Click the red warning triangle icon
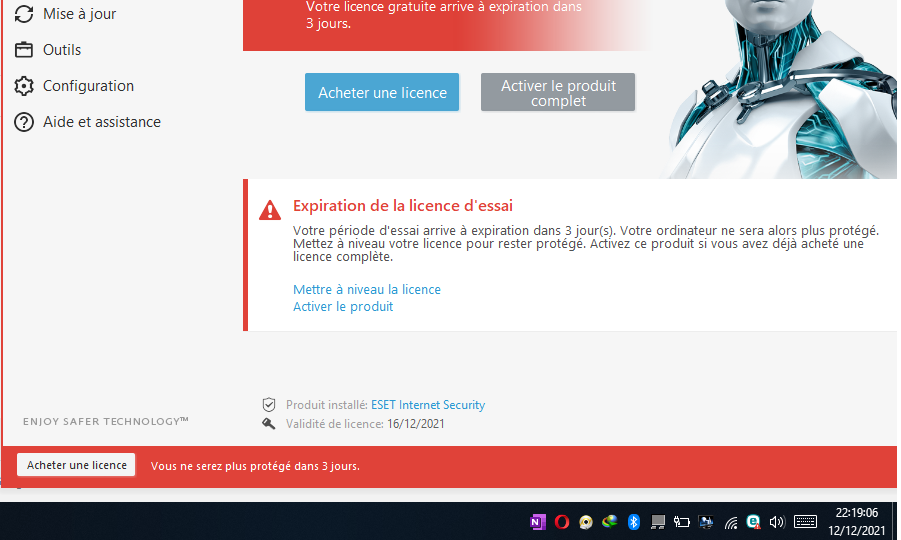The width and height of the screenshot is (901, 540). pos(269,210)
